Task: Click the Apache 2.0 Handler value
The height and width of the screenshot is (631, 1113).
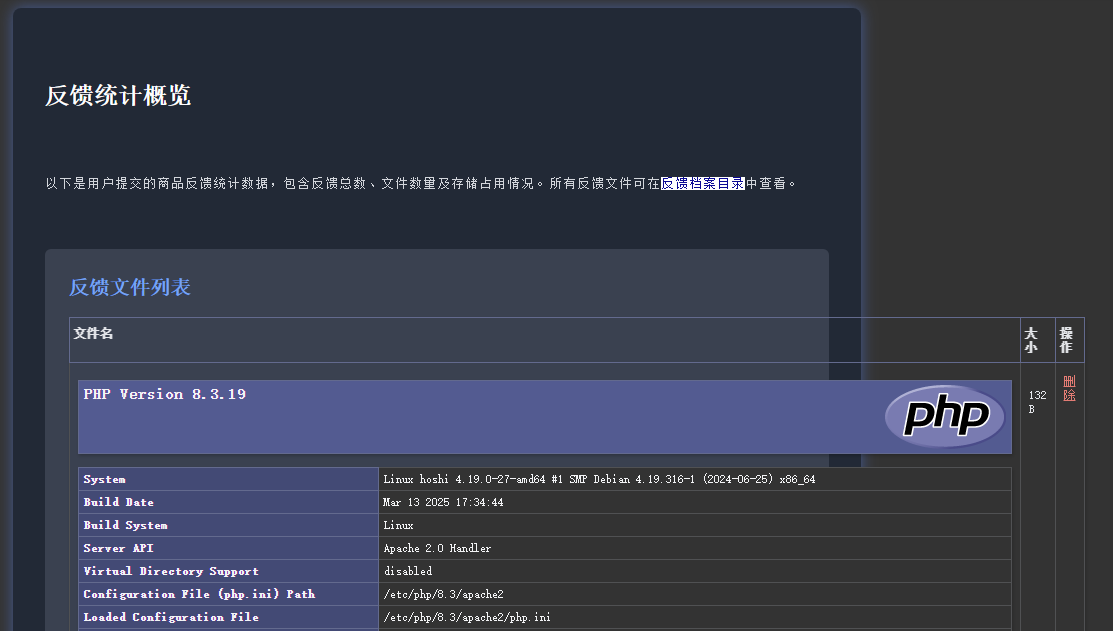Action: pyautogui.click(x=437, y=548)
